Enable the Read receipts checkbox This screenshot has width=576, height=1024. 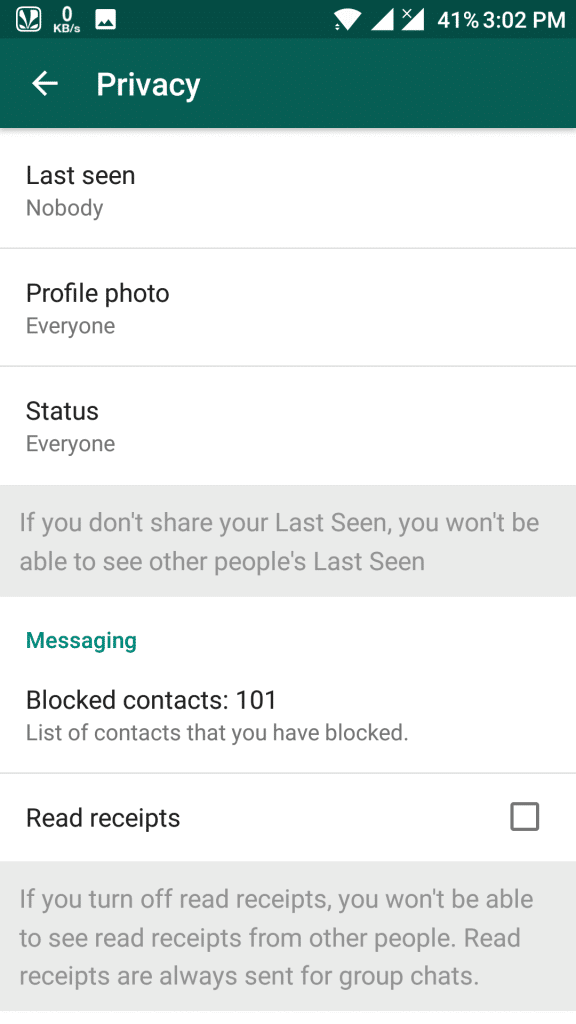pos(524,816)
